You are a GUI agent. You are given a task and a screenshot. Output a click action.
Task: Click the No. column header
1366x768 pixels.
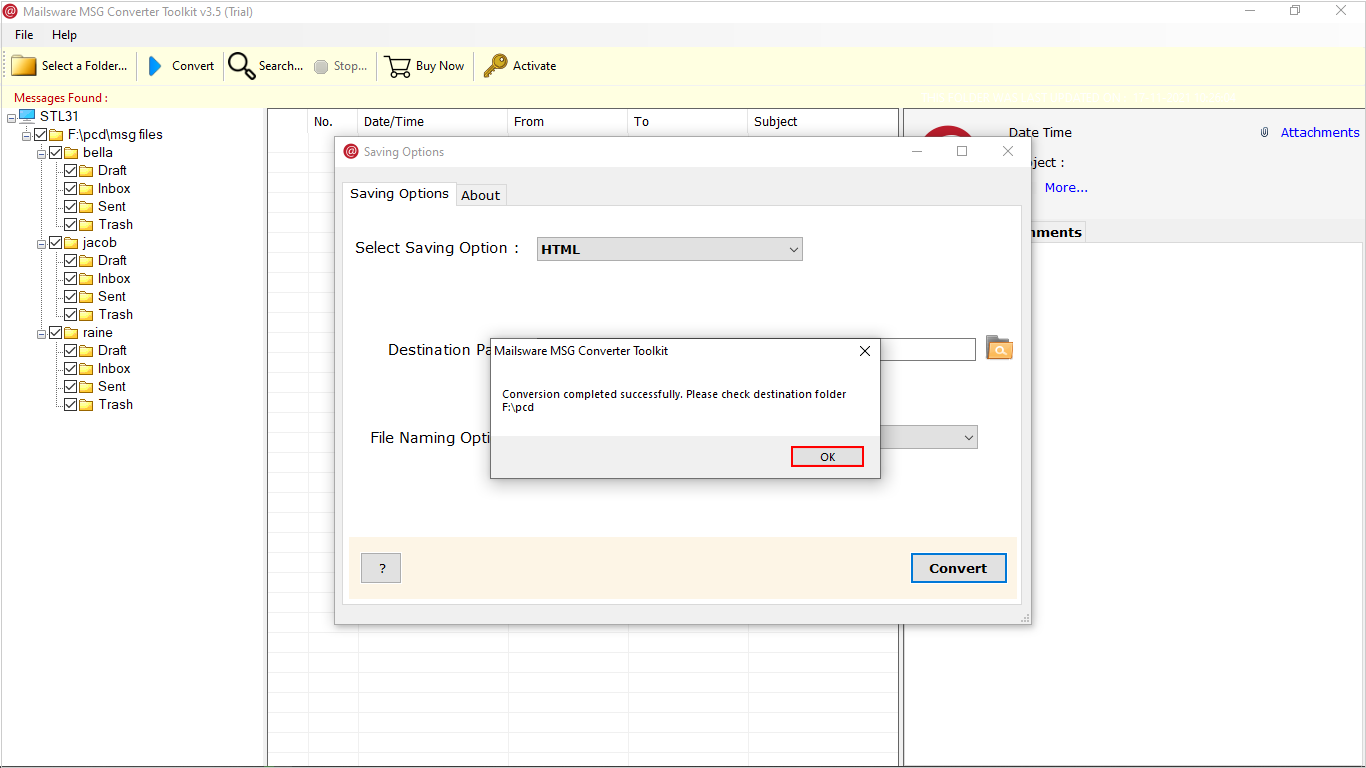click(x=333, y=121)
